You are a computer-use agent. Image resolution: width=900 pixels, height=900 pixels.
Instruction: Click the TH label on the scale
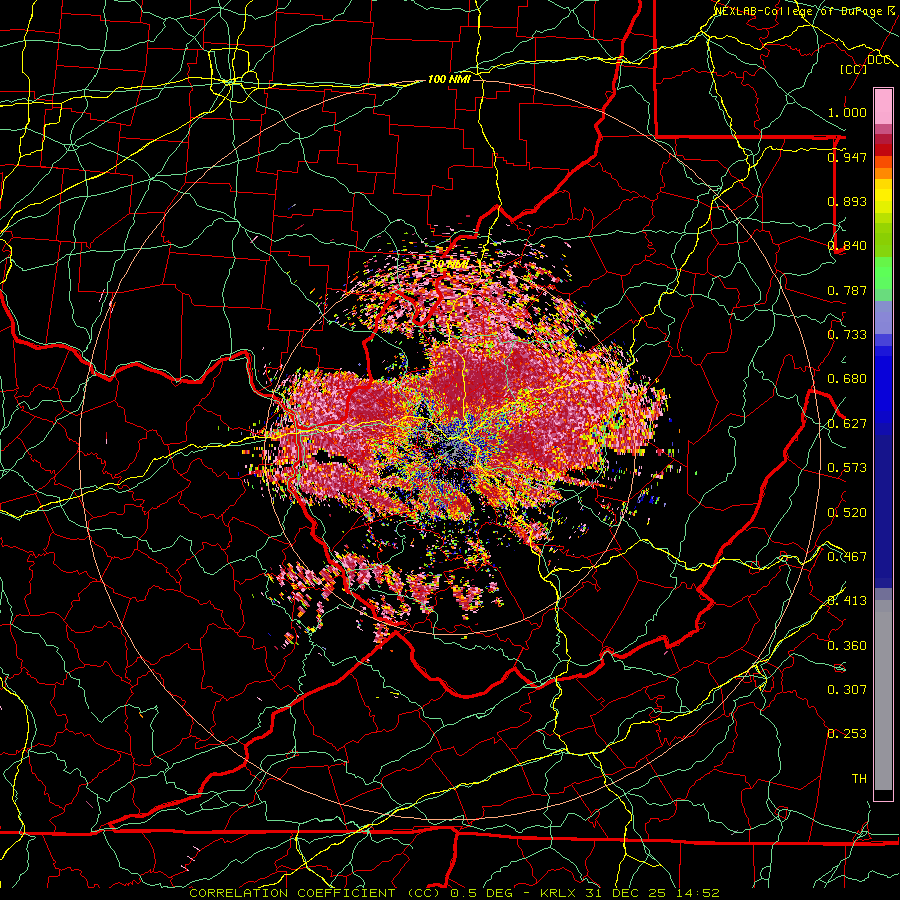click(859, 778)
